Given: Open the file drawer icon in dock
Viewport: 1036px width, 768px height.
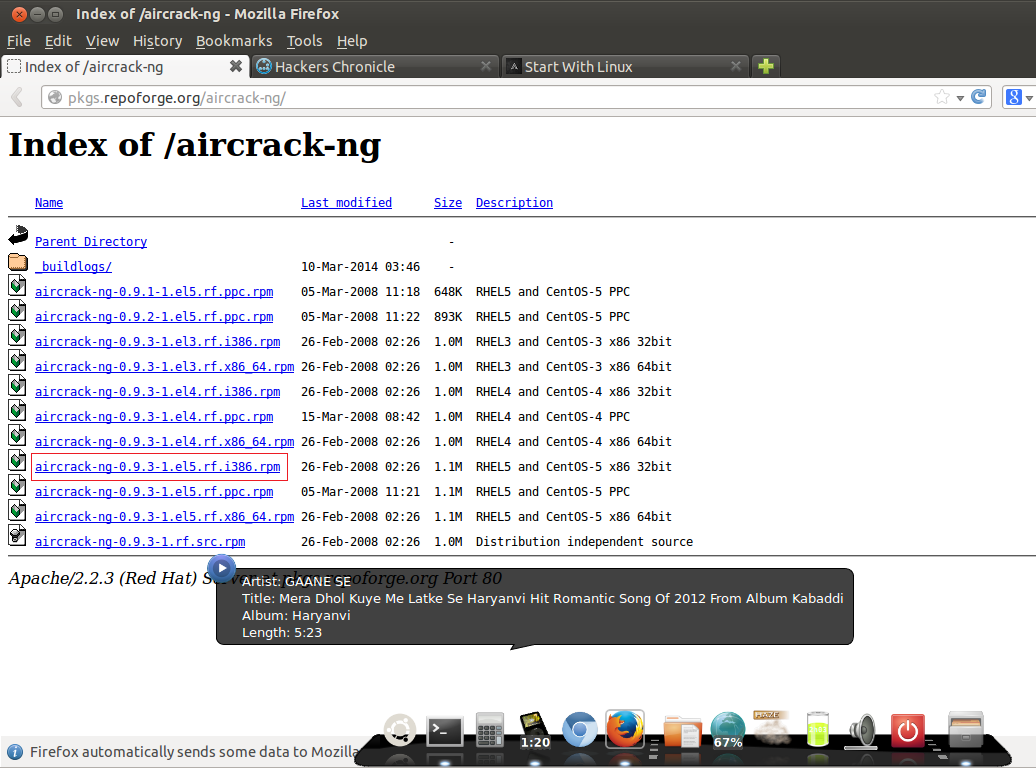Looking at the screenshot, I should pos(965,730).
